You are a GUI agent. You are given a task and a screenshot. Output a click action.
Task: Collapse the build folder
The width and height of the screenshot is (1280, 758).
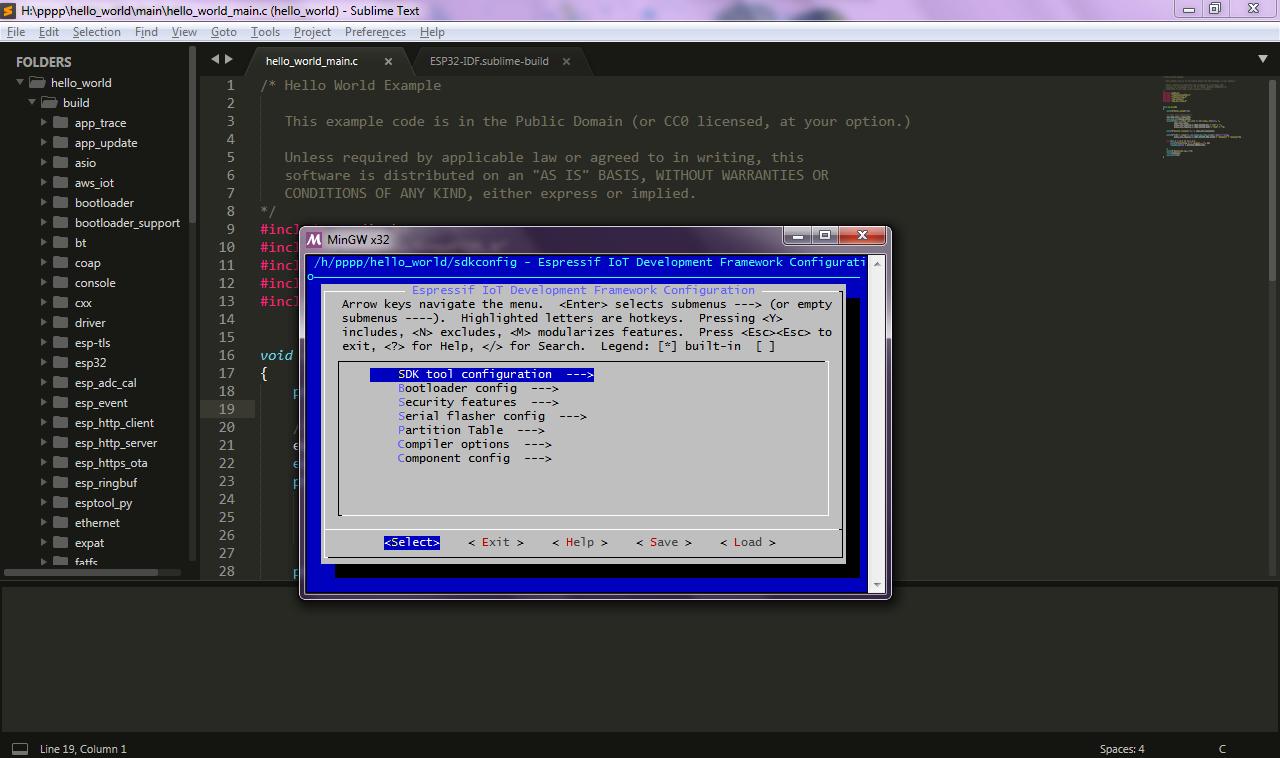coord(32,102)
